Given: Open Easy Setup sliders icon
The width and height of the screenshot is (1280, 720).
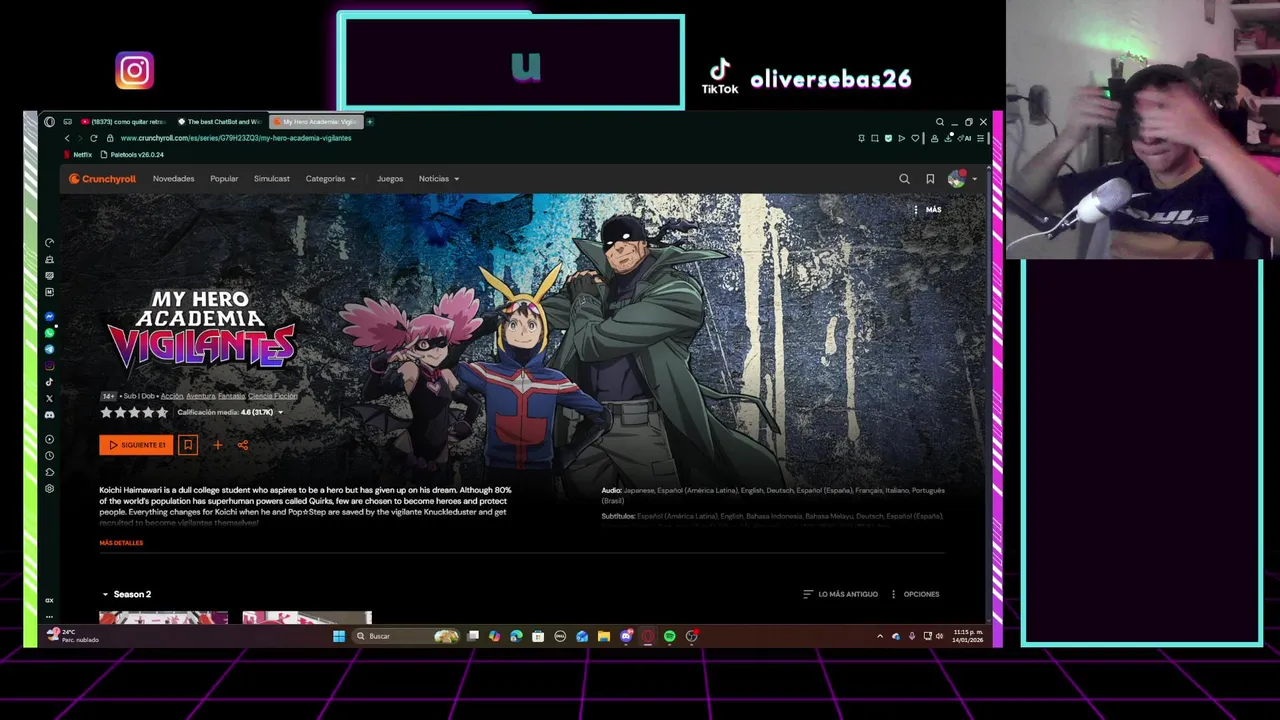Looking at the screenshot, I should 980,138.
